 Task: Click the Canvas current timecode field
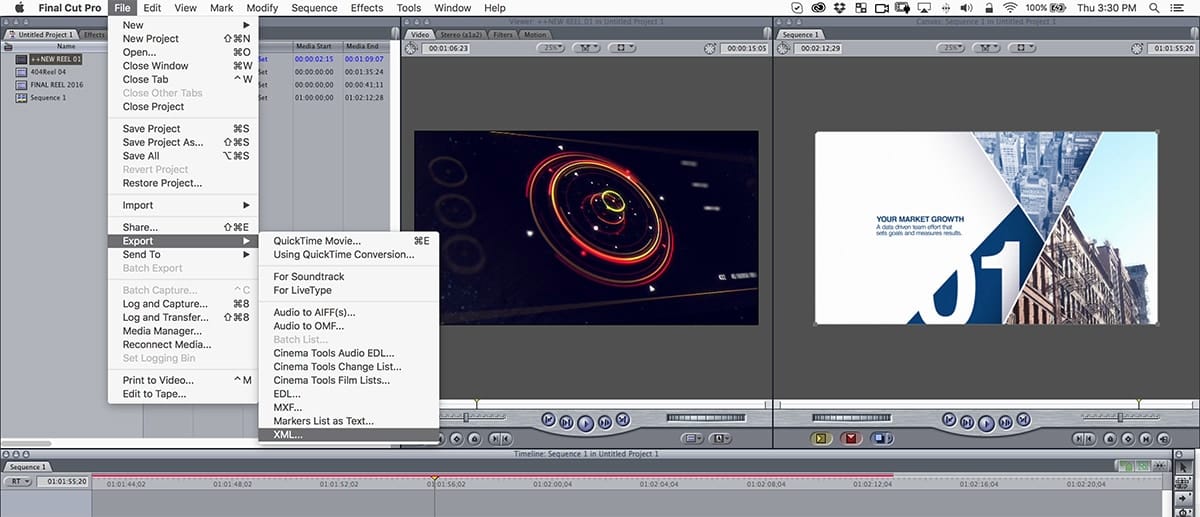1172,48
